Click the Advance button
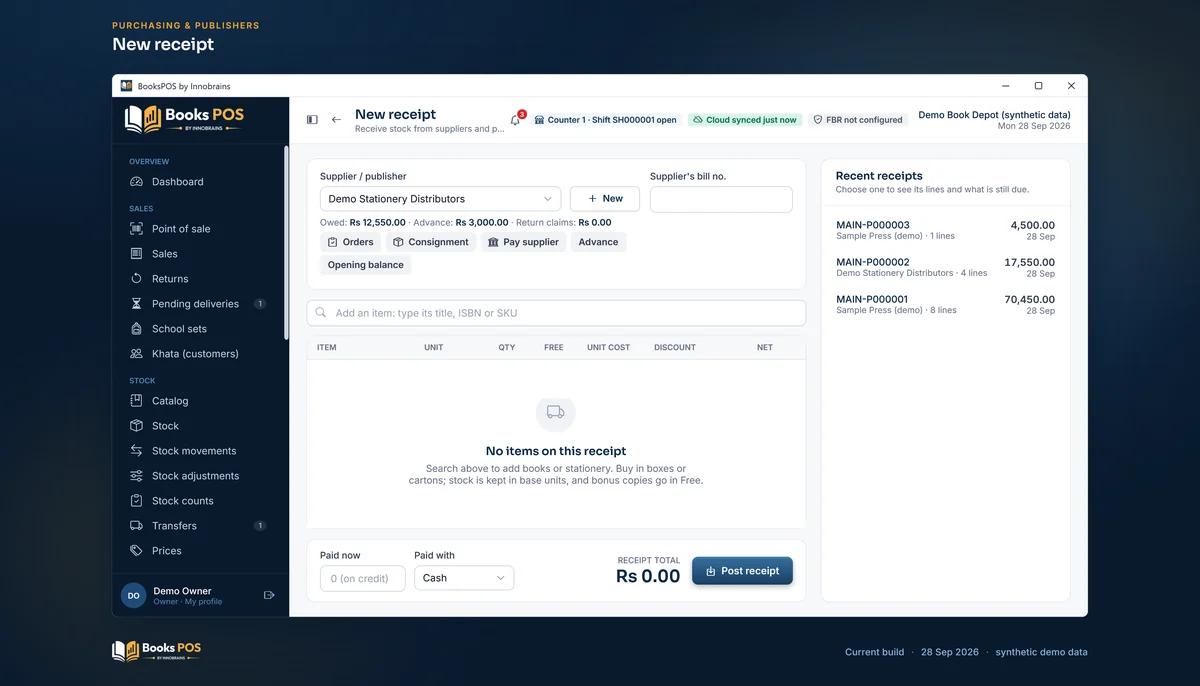 (598, 242)
